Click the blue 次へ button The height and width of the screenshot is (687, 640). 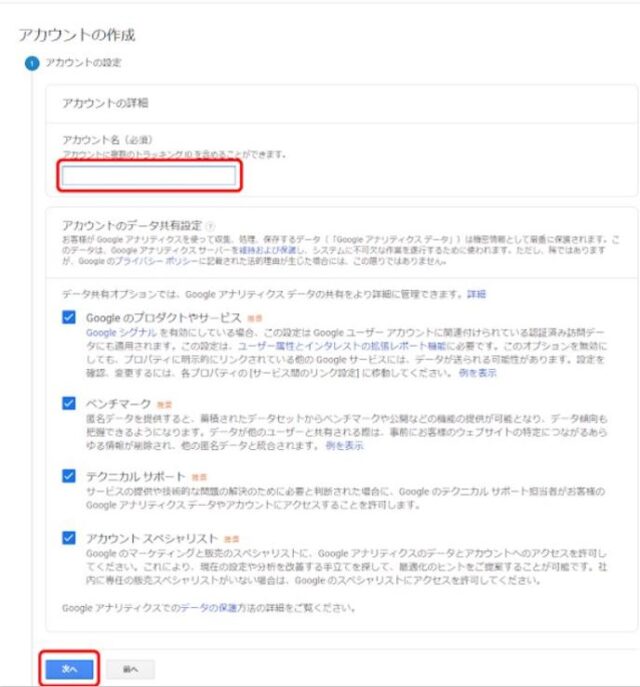coord(70,669)
